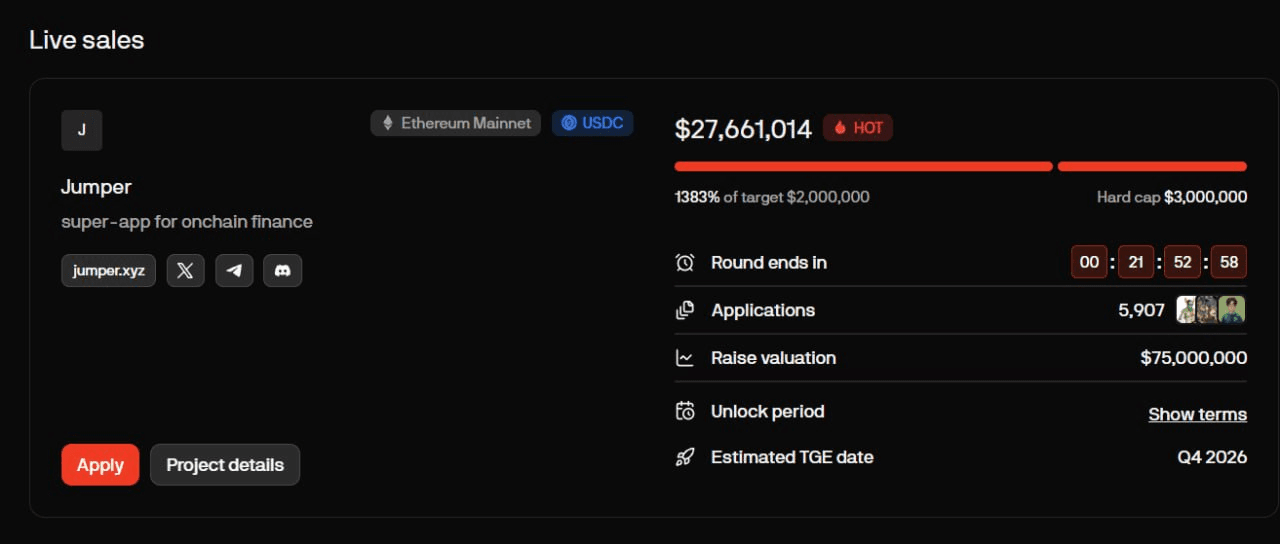Click the Unlock period label

click(x=768, y=411)
